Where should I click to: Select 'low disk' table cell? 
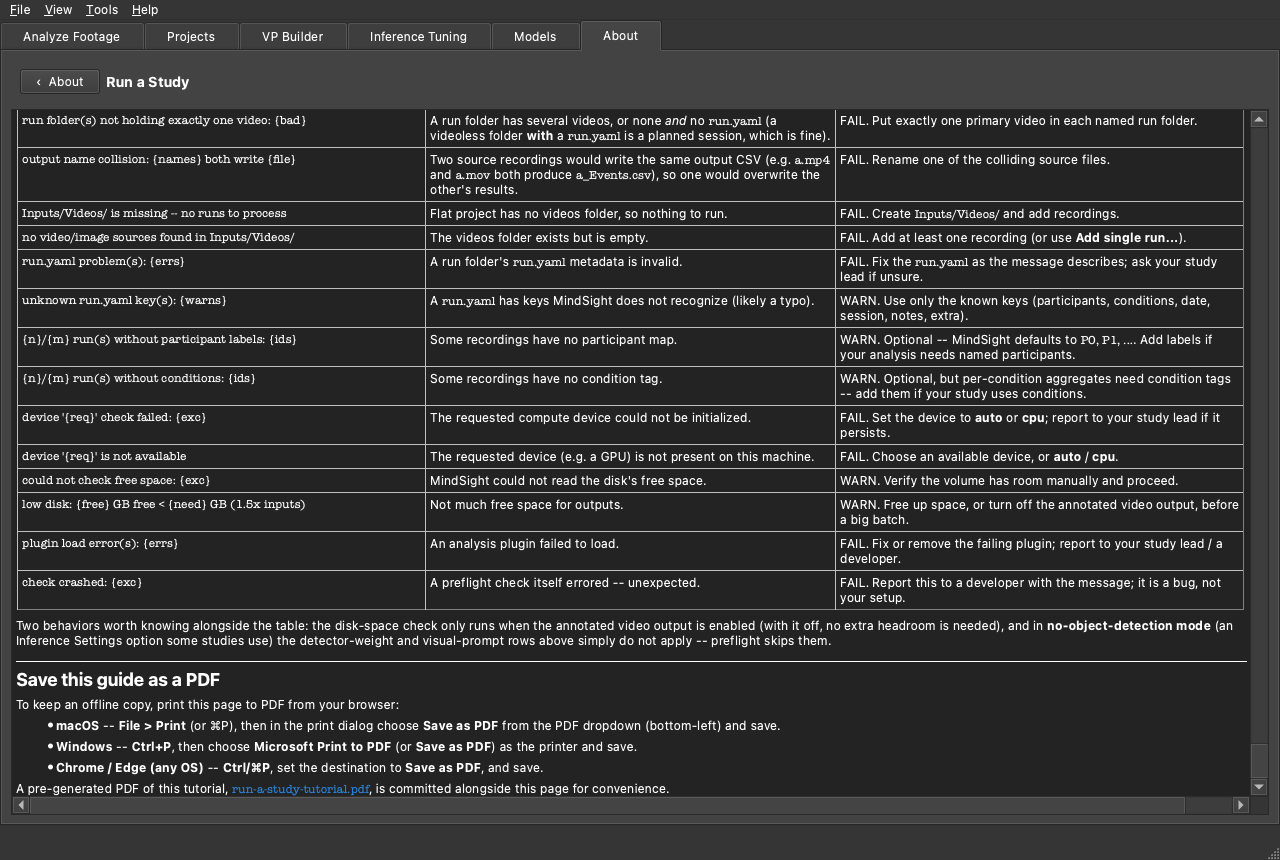pyautogui.click(x=221, y=512)
